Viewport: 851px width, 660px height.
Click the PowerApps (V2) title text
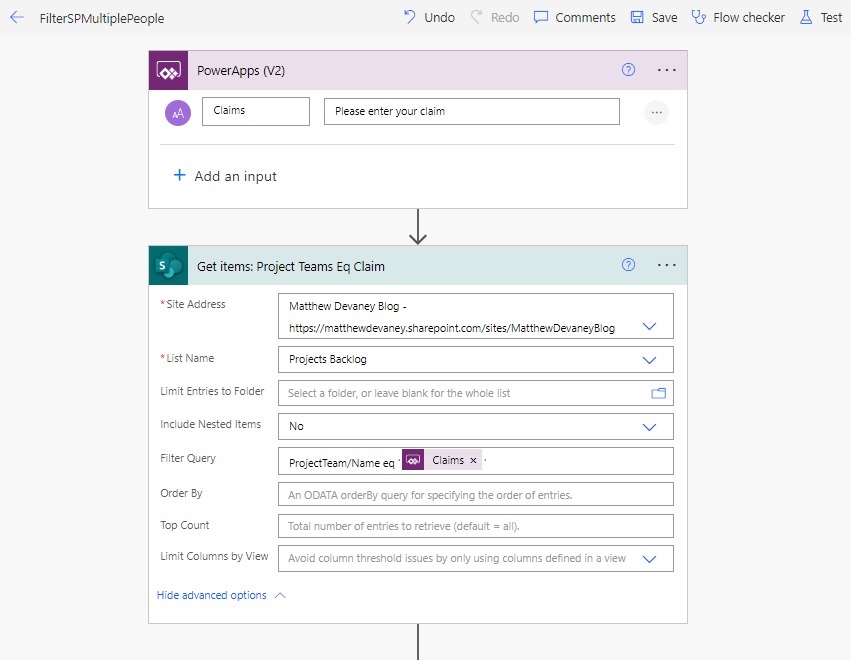241,71
